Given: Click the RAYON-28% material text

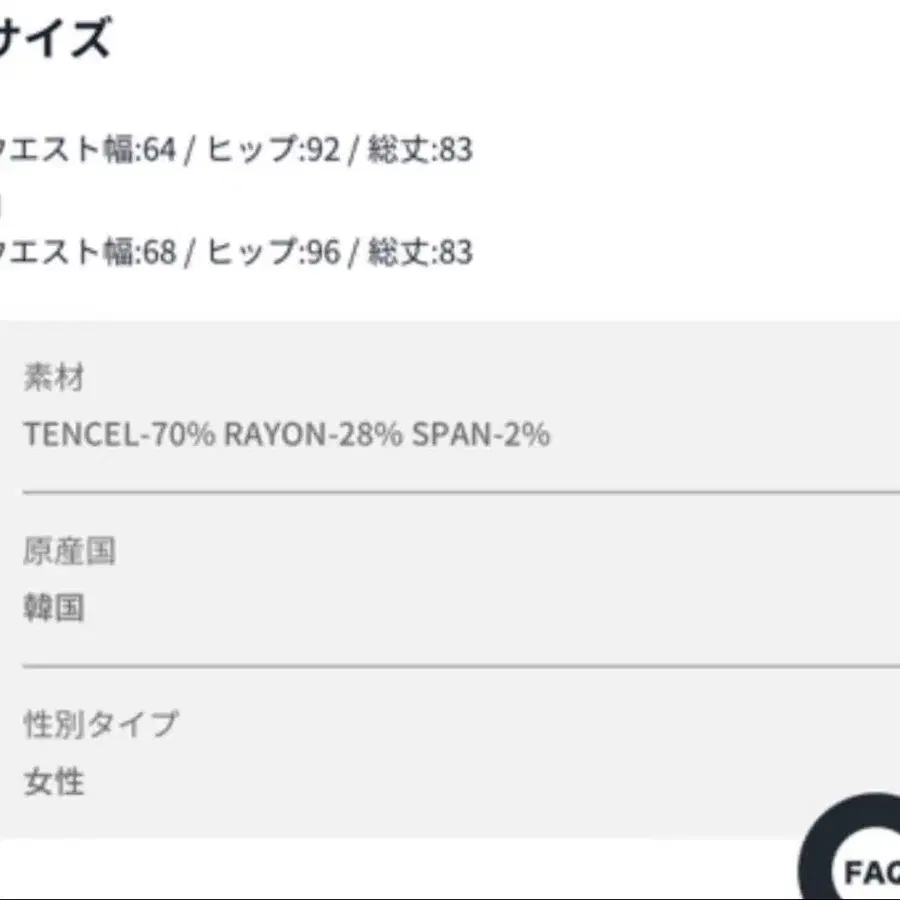Looking at the screenshot, I should (312, 434).
